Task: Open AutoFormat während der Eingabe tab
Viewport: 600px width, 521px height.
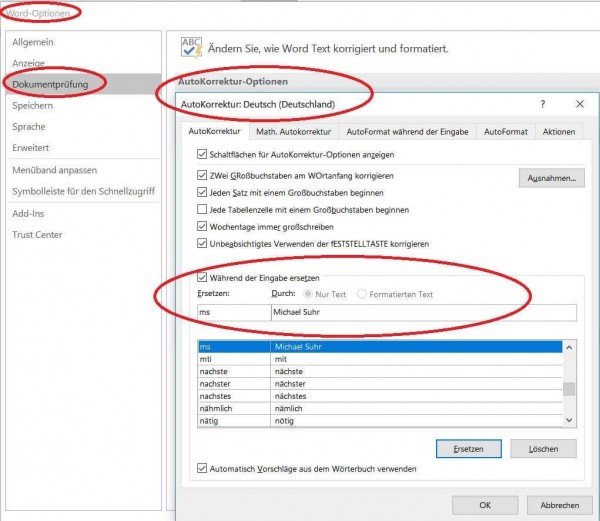Action: (x=407, y=132)
